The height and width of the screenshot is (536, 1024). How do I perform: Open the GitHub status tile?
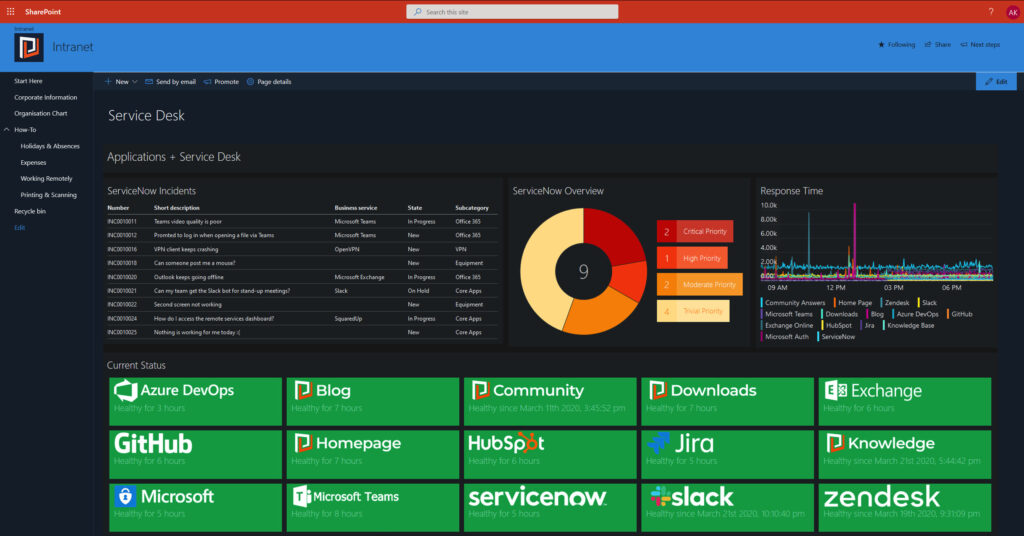(195, 454)
